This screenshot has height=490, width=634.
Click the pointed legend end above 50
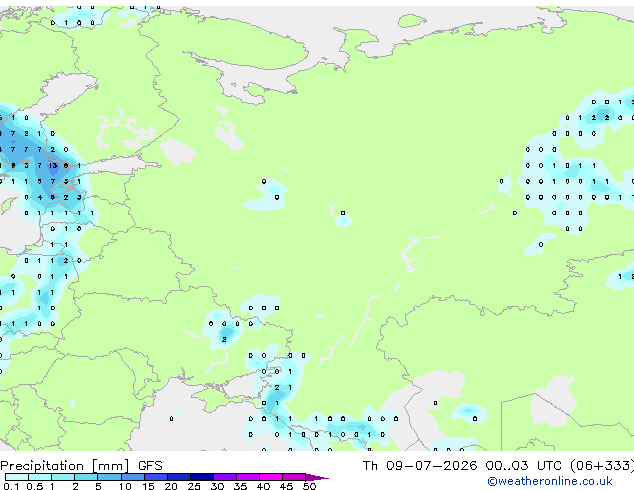tap(317, 477)
